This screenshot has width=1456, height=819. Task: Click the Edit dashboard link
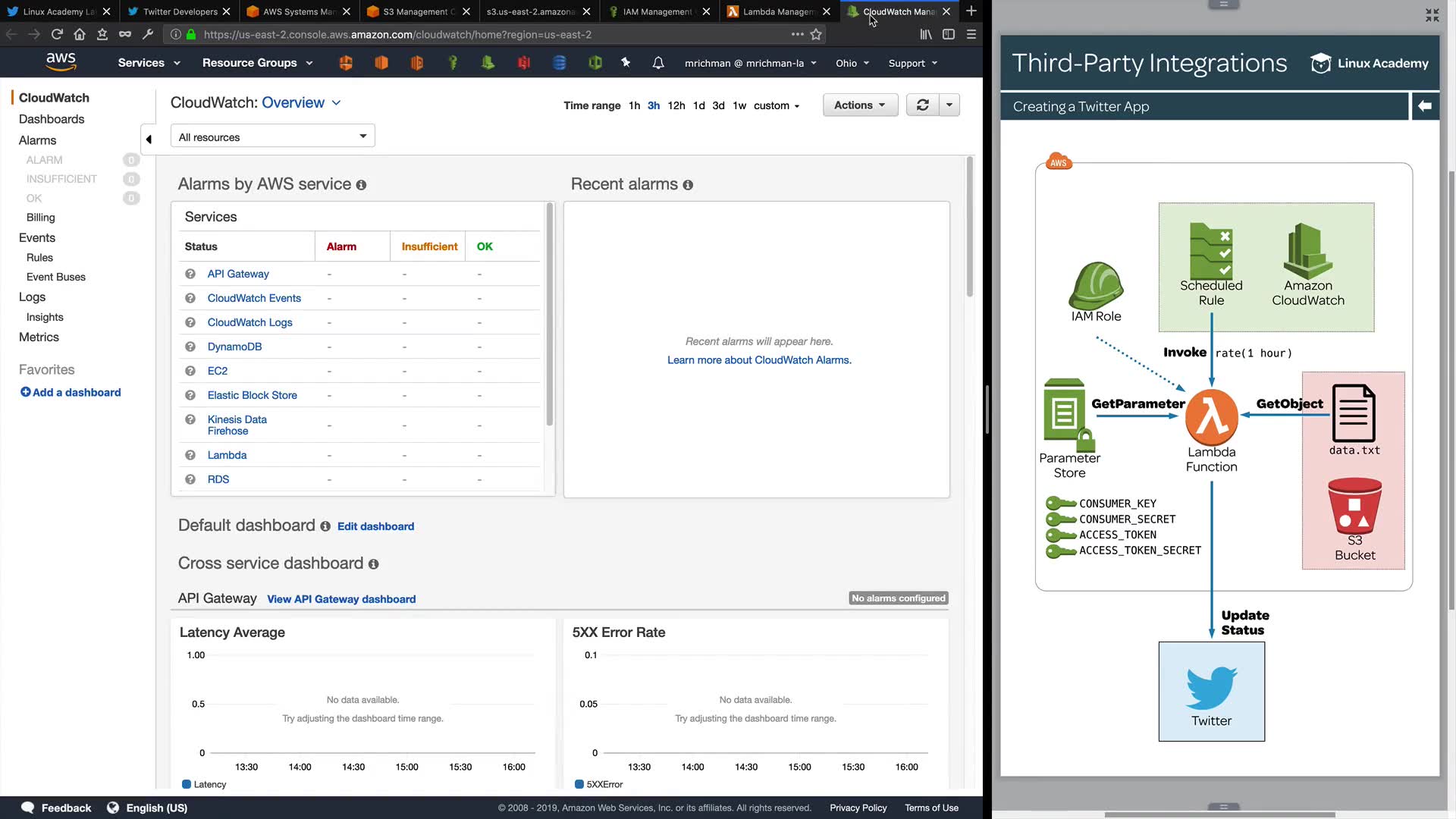pos(375,526)
